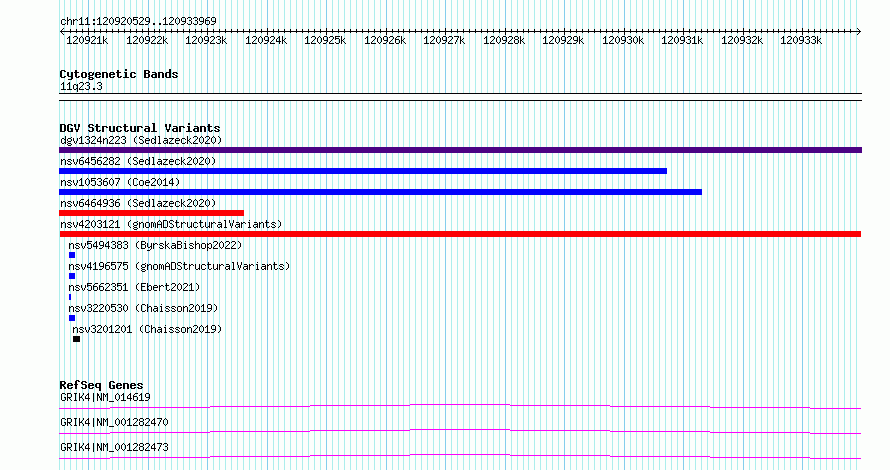The width and height of the screenshot is (890, 470).
Task: Click the Cytogenetic Bands track title
Action: coord(119,74)
